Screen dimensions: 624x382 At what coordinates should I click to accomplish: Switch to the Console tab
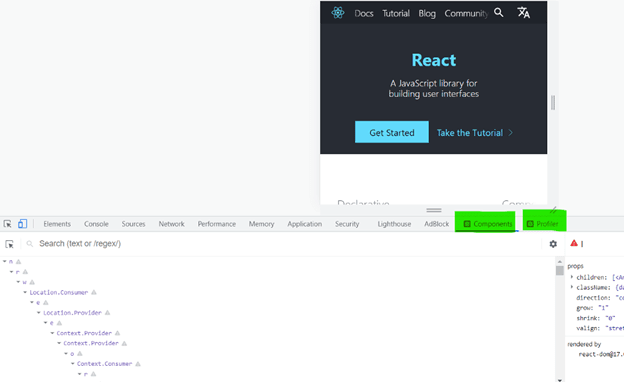coord(96,224)
